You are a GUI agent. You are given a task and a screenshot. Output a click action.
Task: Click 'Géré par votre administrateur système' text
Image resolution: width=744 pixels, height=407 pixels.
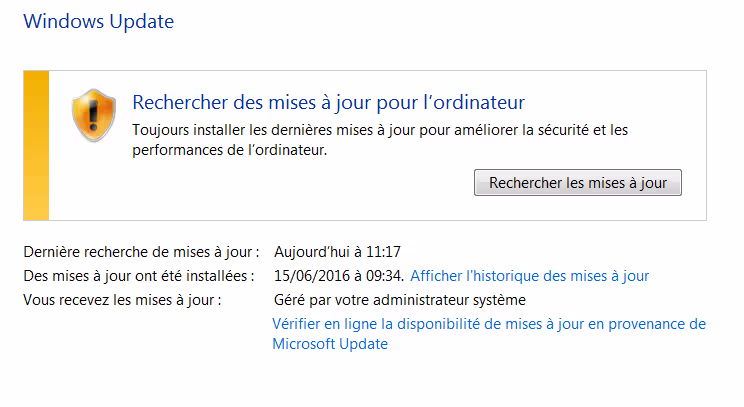(399, 300)
